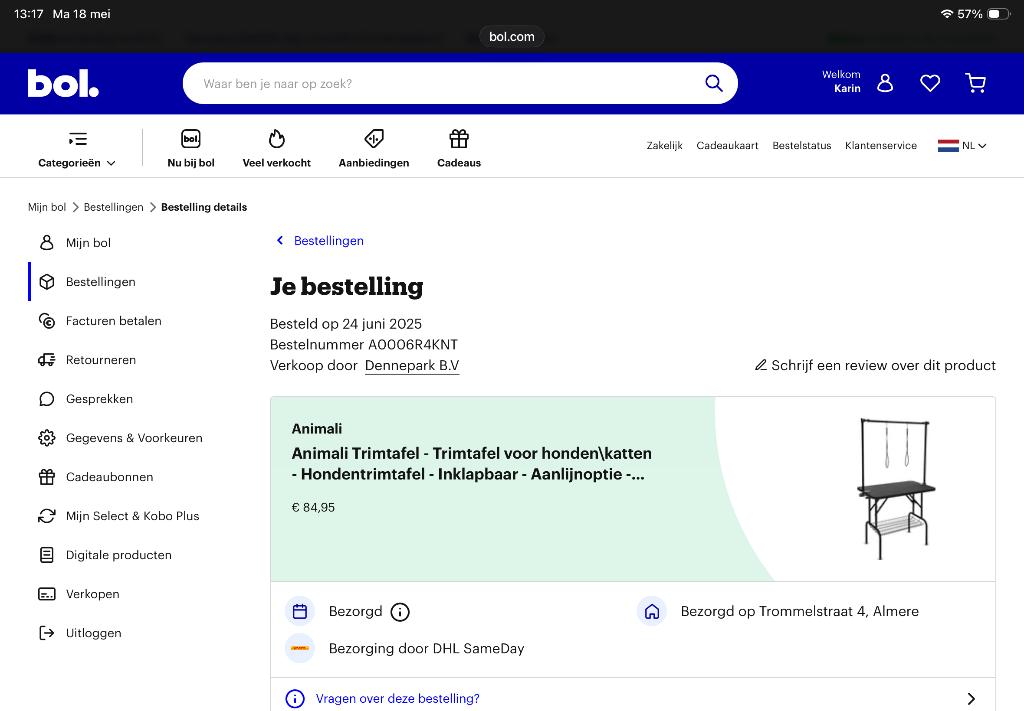1024x711 pixels.
Task: Click the bol.com address bar
Action: click(512, 37)
